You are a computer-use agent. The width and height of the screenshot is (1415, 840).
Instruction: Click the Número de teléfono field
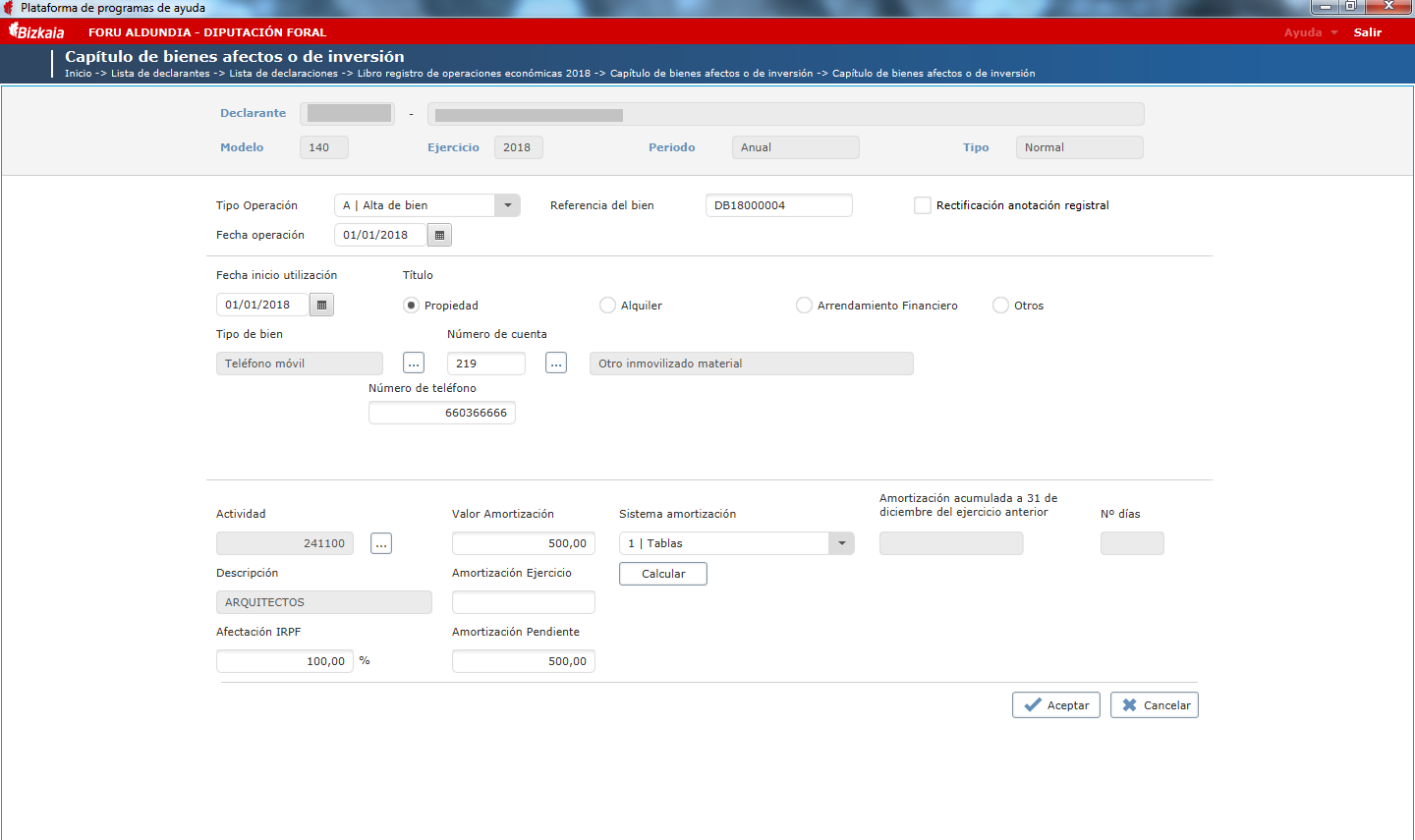pos(442,413)
